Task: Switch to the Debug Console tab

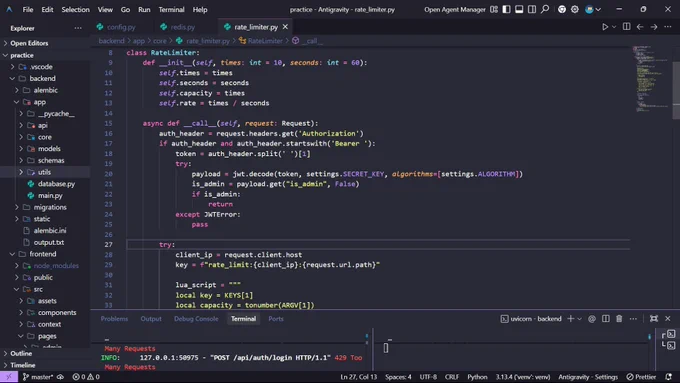Action: click(x=196, y=319)
